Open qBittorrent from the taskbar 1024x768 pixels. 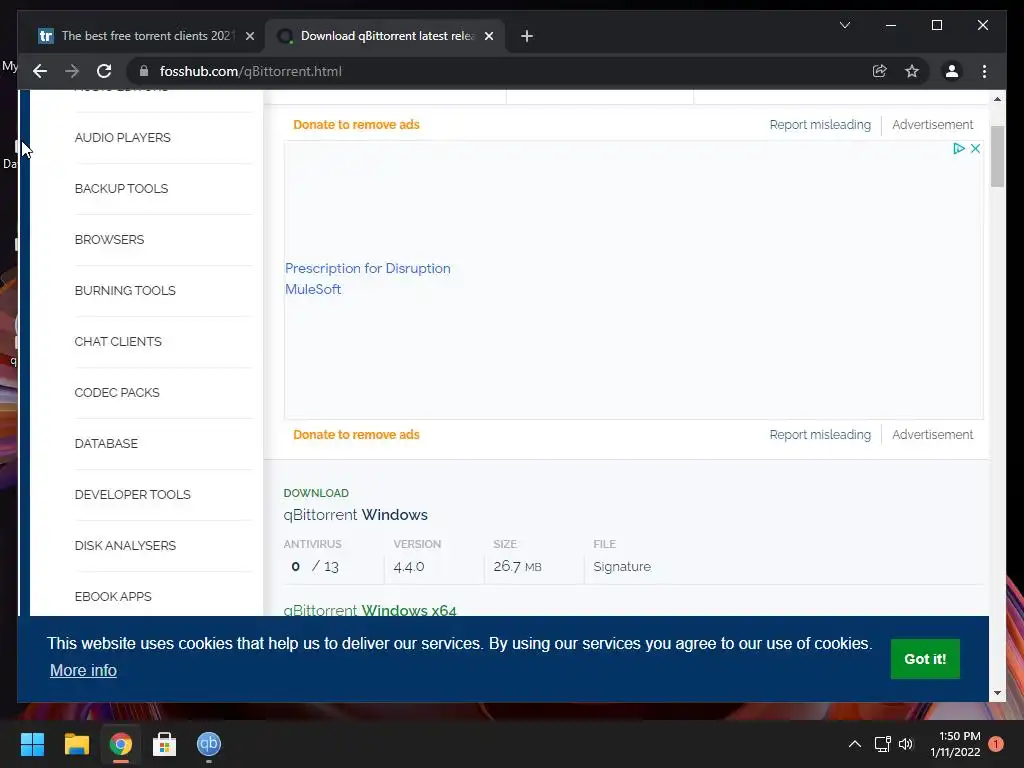209,744
